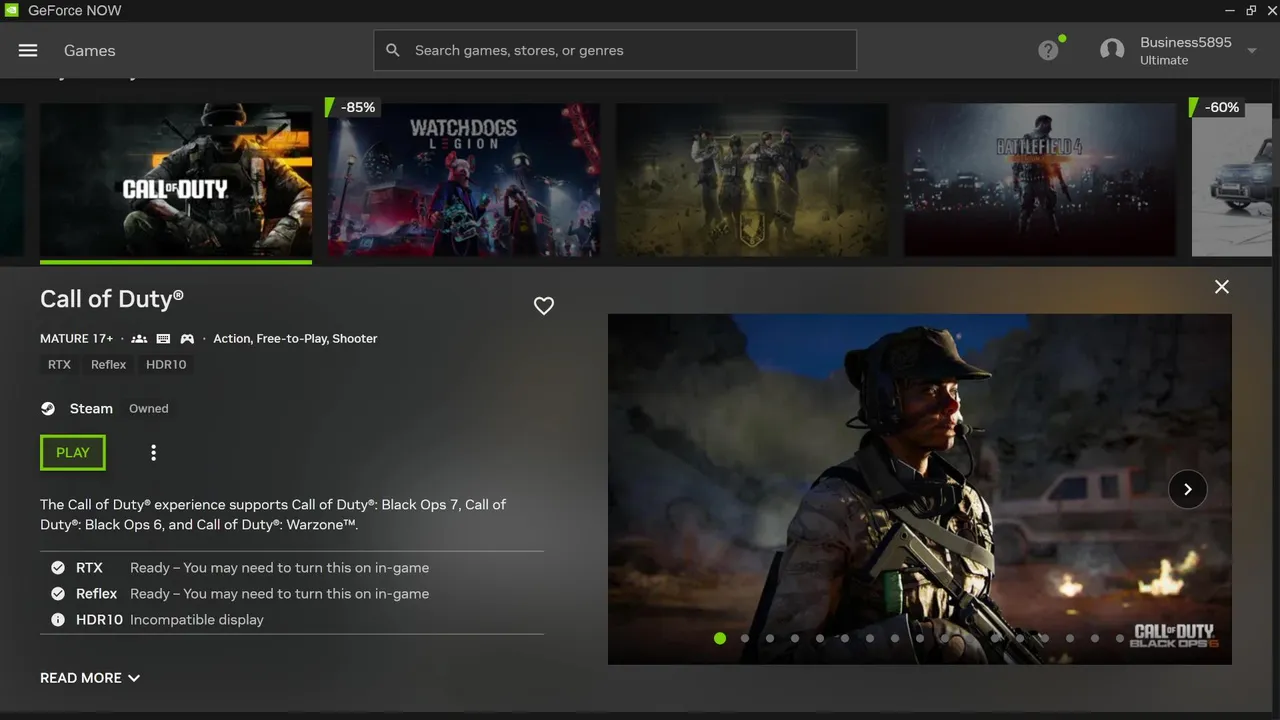1280x720 pixels.
Task: Click the multiplayer people icon
Action: 139,339
